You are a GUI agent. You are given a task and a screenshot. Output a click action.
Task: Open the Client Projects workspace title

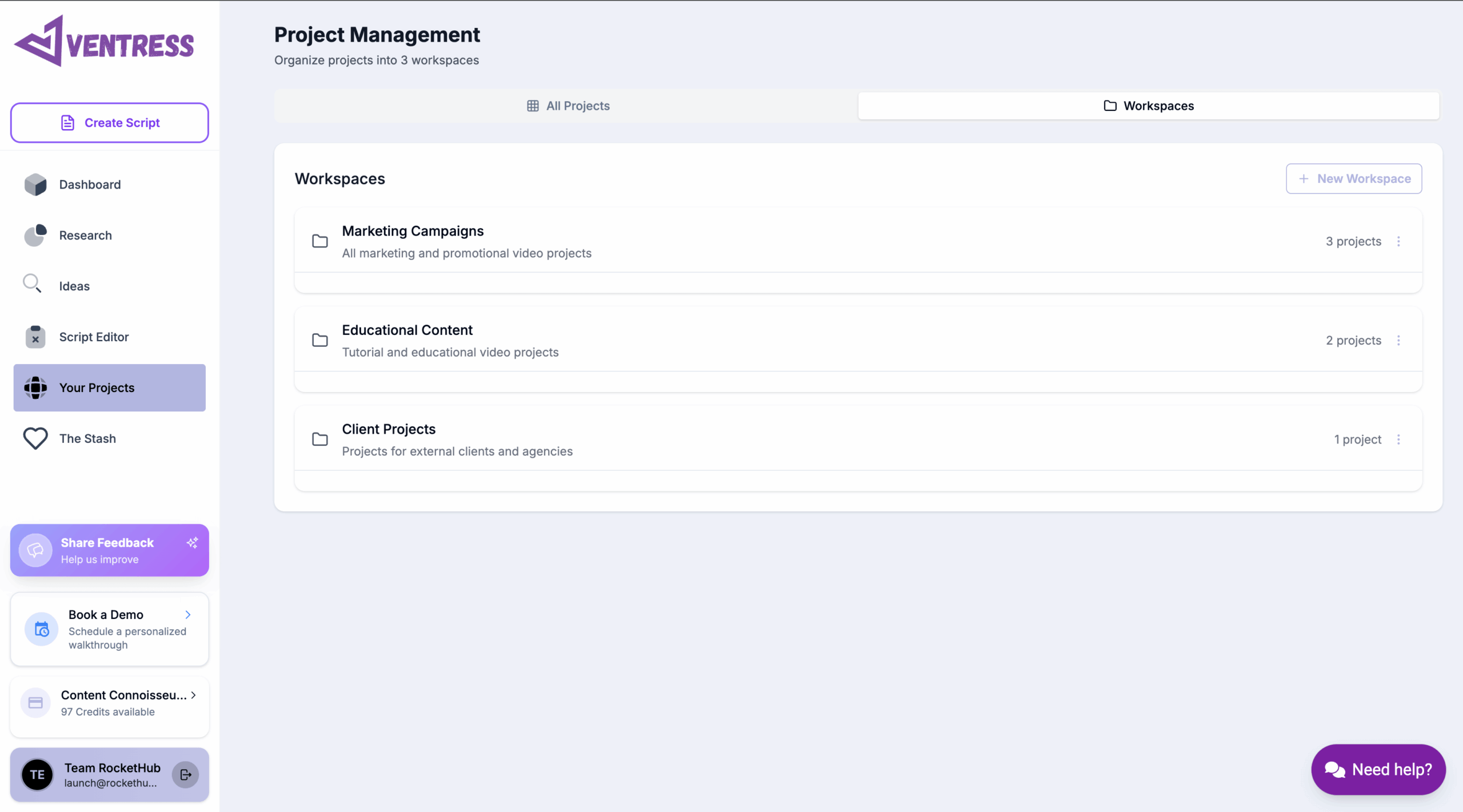coord(389,429)
